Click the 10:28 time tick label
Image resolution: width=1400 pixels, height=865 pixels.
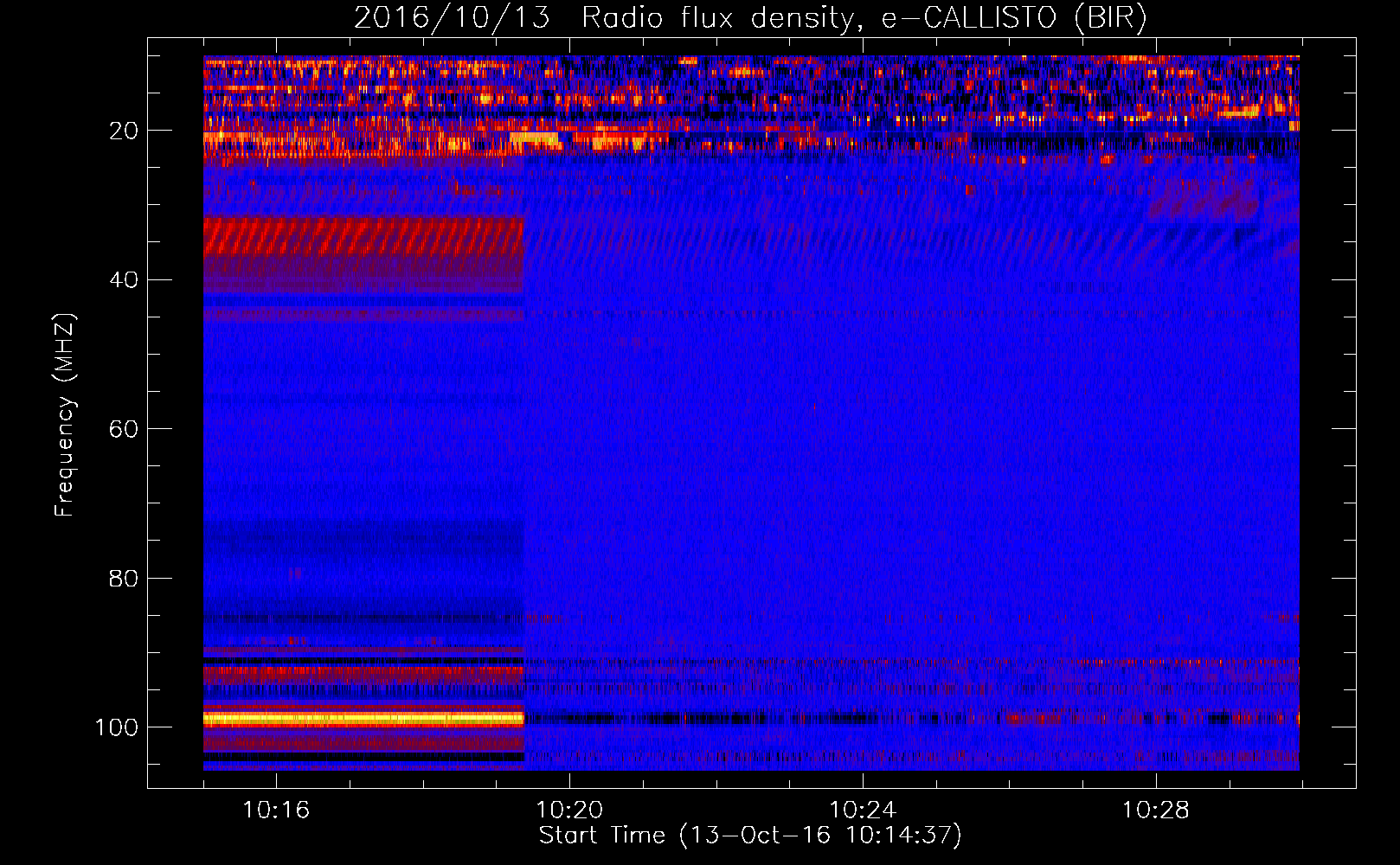pos(1156,811)
